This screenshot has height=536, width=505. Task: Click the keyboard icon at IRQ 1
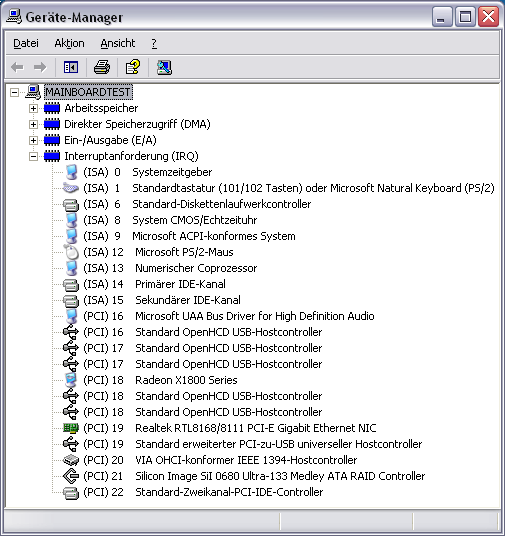tap(71, 188)
